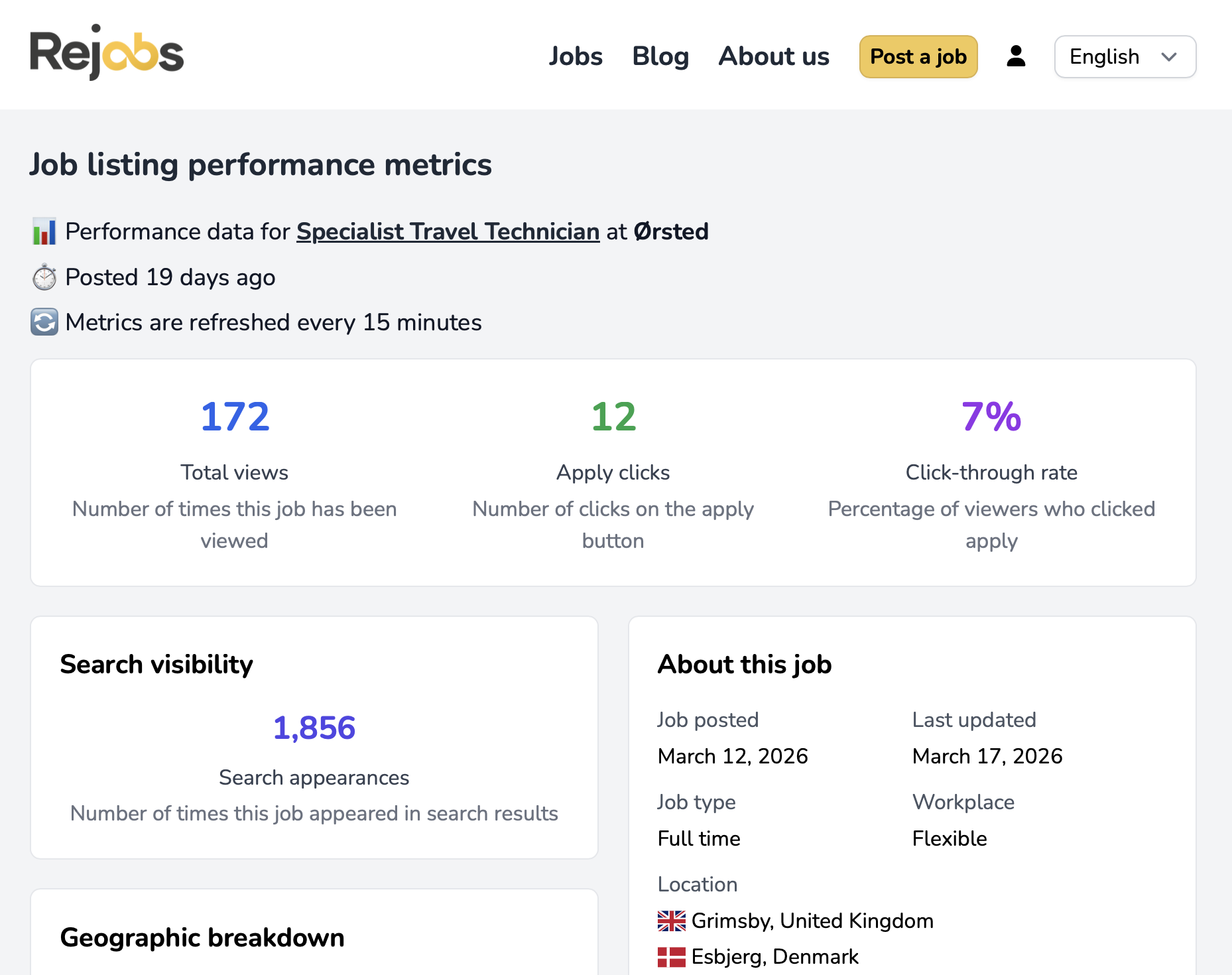Click the bar chart icon beside performance data
This screenshot has width=1232, height=975.
click(x=44, y=231)
